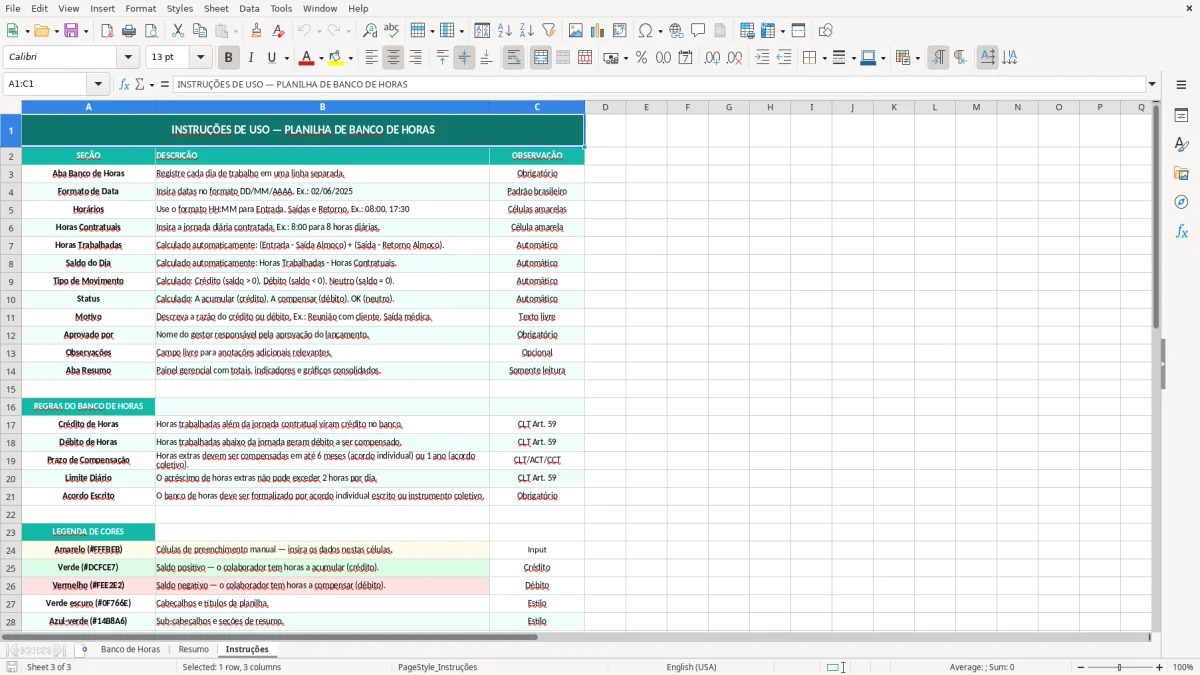The height and width of the screenshot is (675, 1200).
Task: Open the Sheet menu
Action: [216, 8]
